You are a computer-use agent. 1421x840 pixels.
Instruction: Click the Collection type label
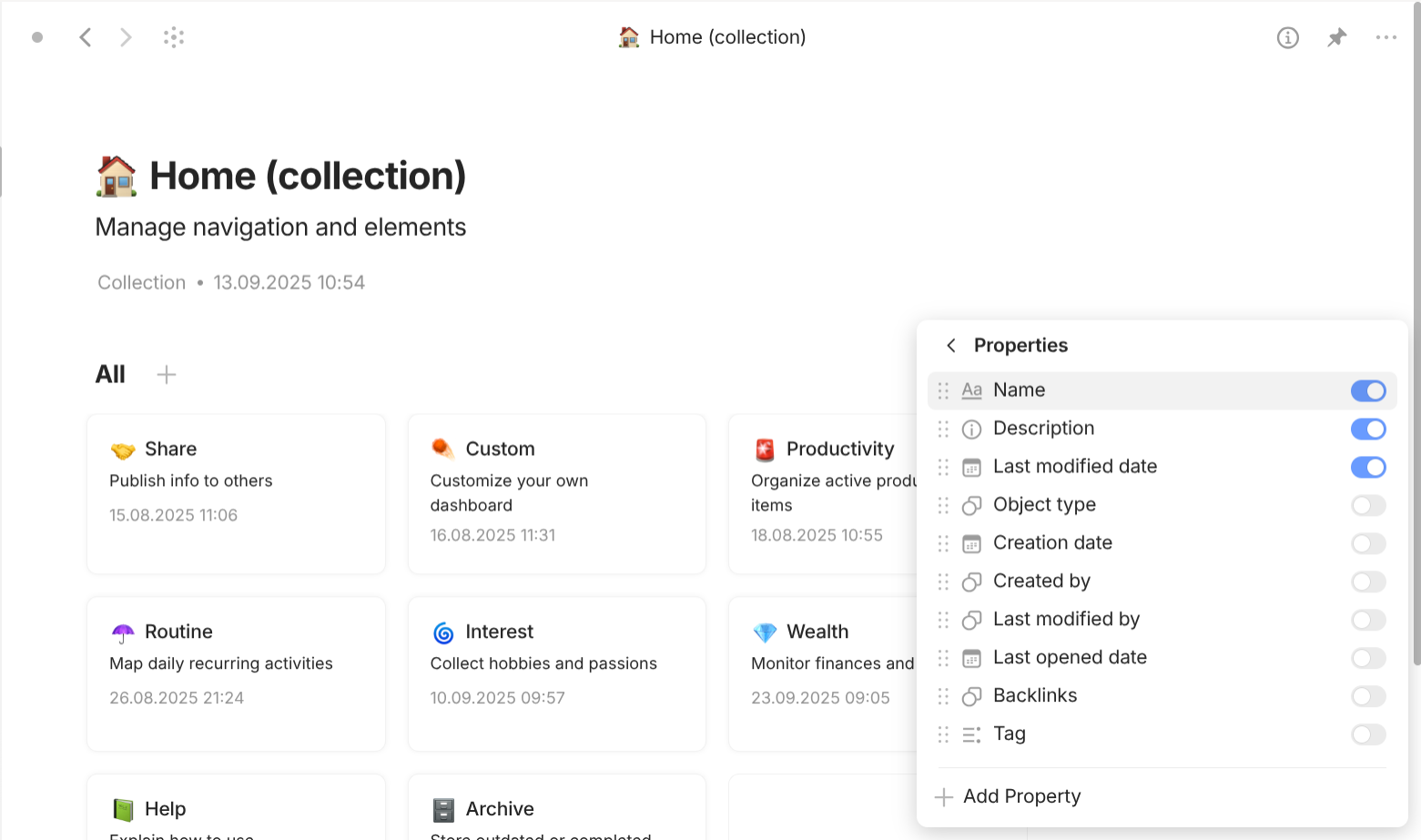tap(141, 282)
